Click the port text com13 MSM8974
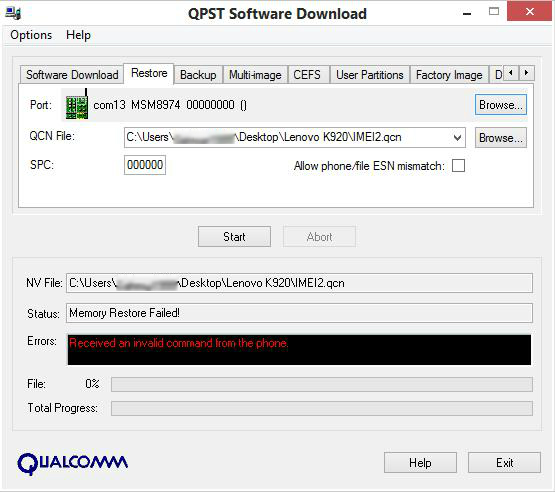The image size is (555, 492). click(170, 105)
